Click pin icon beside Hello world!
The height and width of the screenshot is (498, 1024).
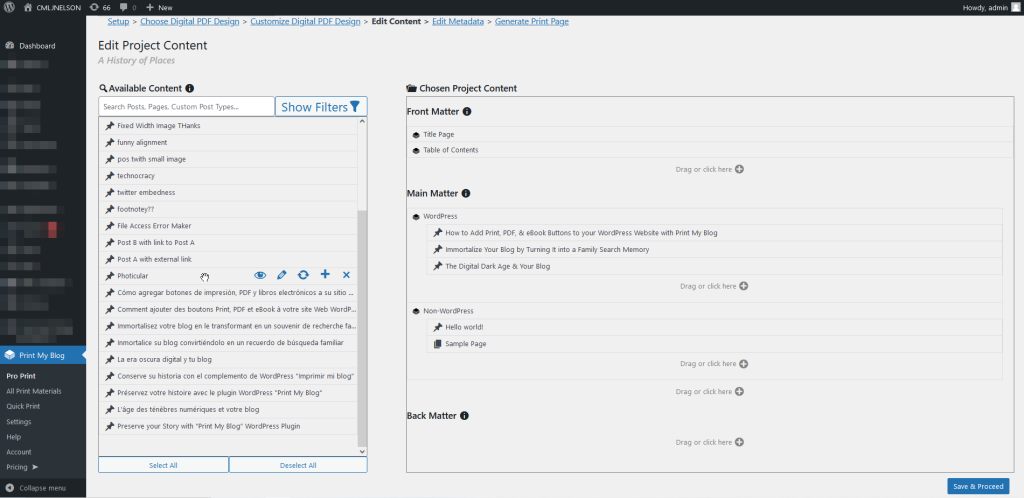click(x=438, y=327)
